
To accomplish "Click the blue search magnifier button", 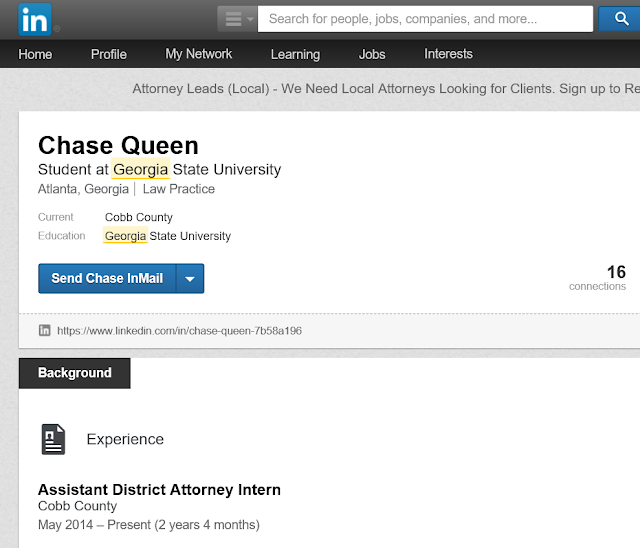I will click(x=620, y=19).
